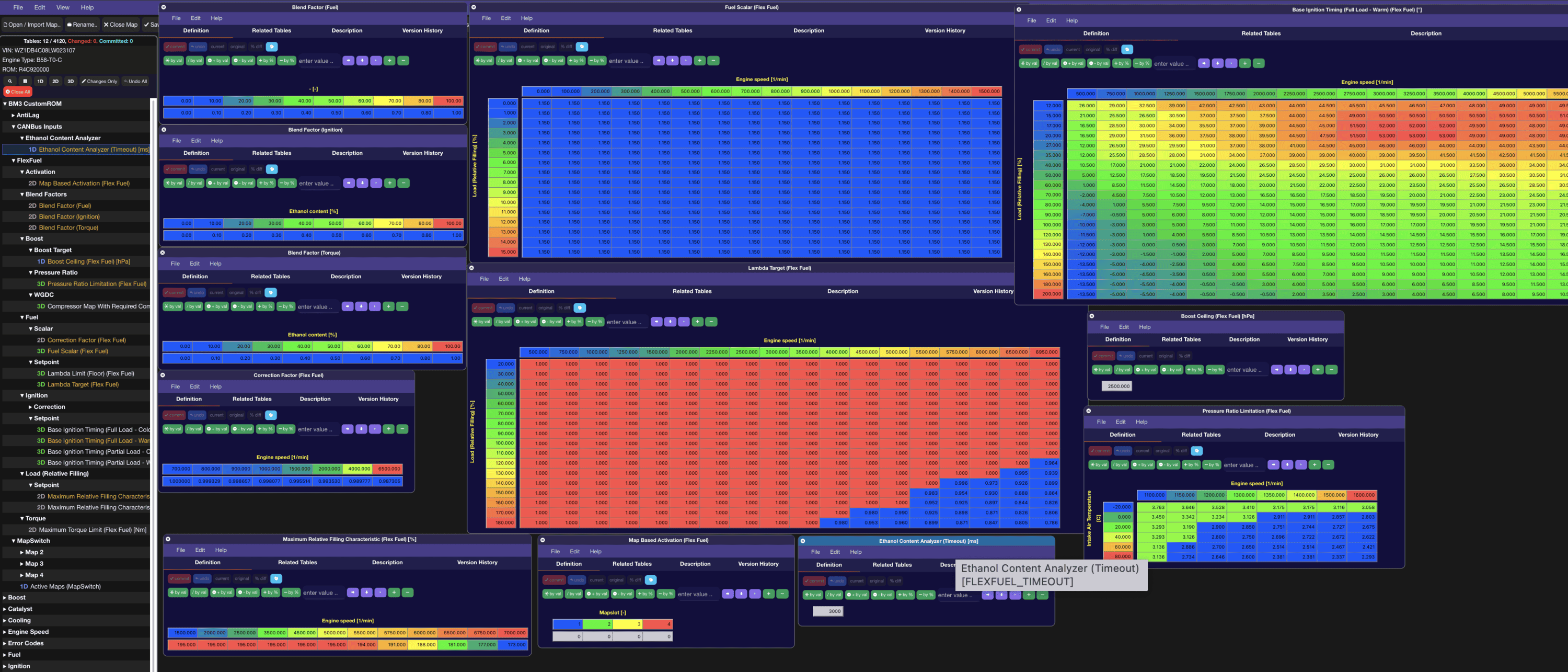Click the search icon in the sidebar toolbar
Viewport: 1568px width, 672px height.
(10, 81)
